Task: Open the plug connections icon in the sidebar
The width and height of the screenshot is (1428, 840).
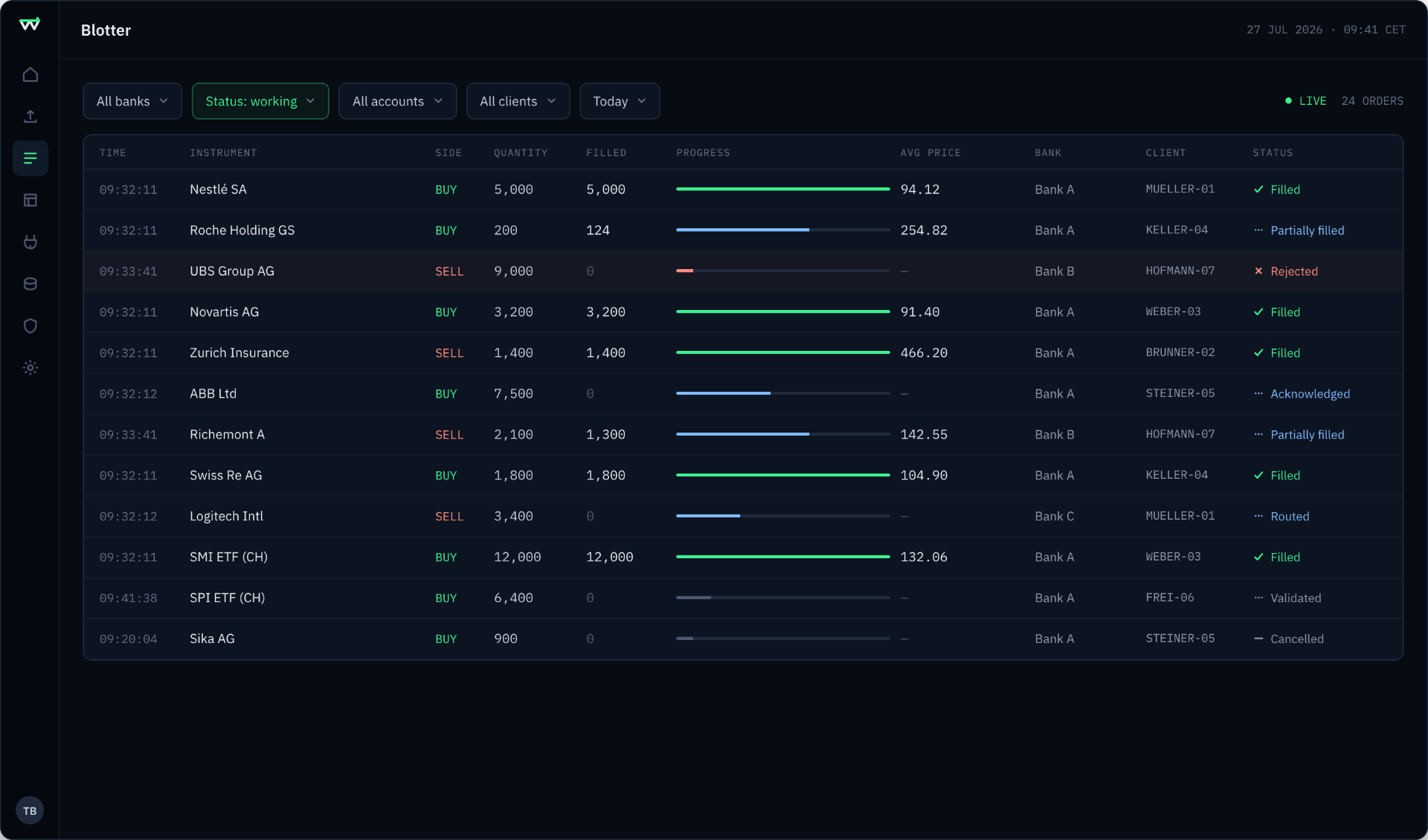Action: (x=30, y=242)
